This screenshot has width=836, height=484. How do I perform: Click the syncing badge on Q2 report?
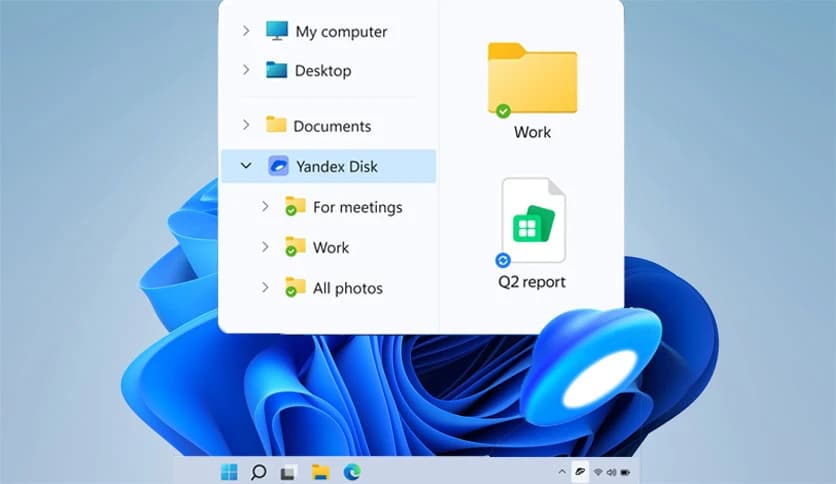[x=503, y=260]
